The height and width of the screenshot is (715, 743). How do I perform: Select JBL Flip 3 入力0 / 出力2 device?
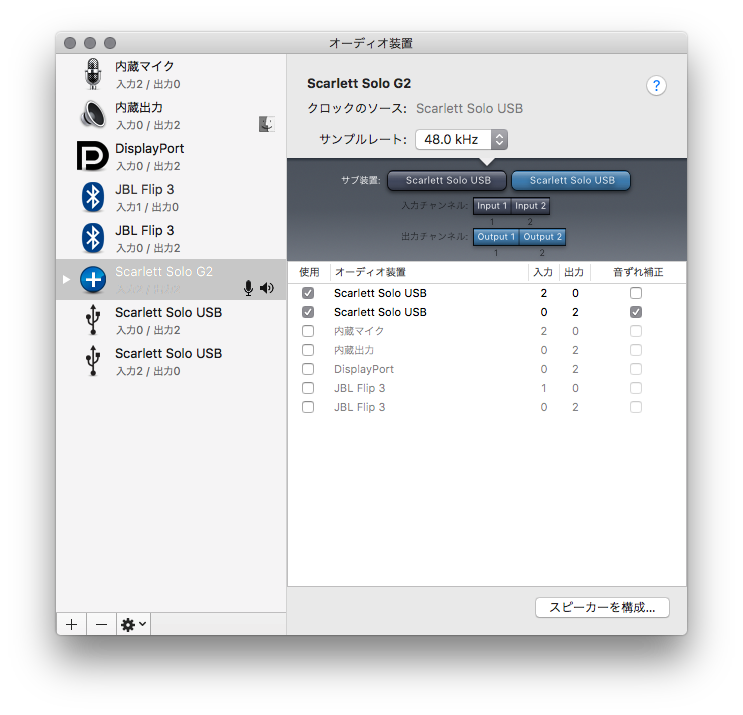(x=171, y=238)
